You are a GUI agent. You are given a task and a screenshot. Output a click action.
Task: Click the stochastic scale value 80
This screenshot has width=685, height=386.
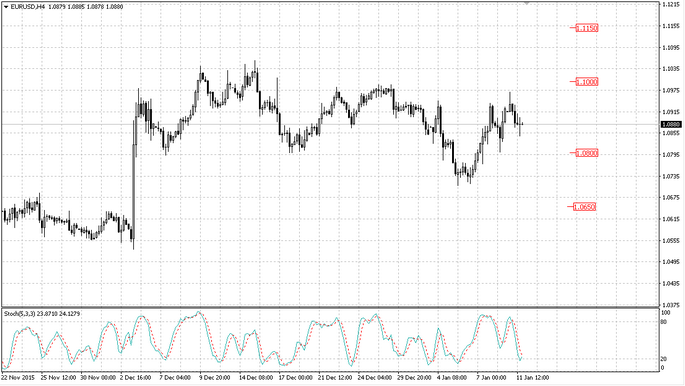[664, 322]
